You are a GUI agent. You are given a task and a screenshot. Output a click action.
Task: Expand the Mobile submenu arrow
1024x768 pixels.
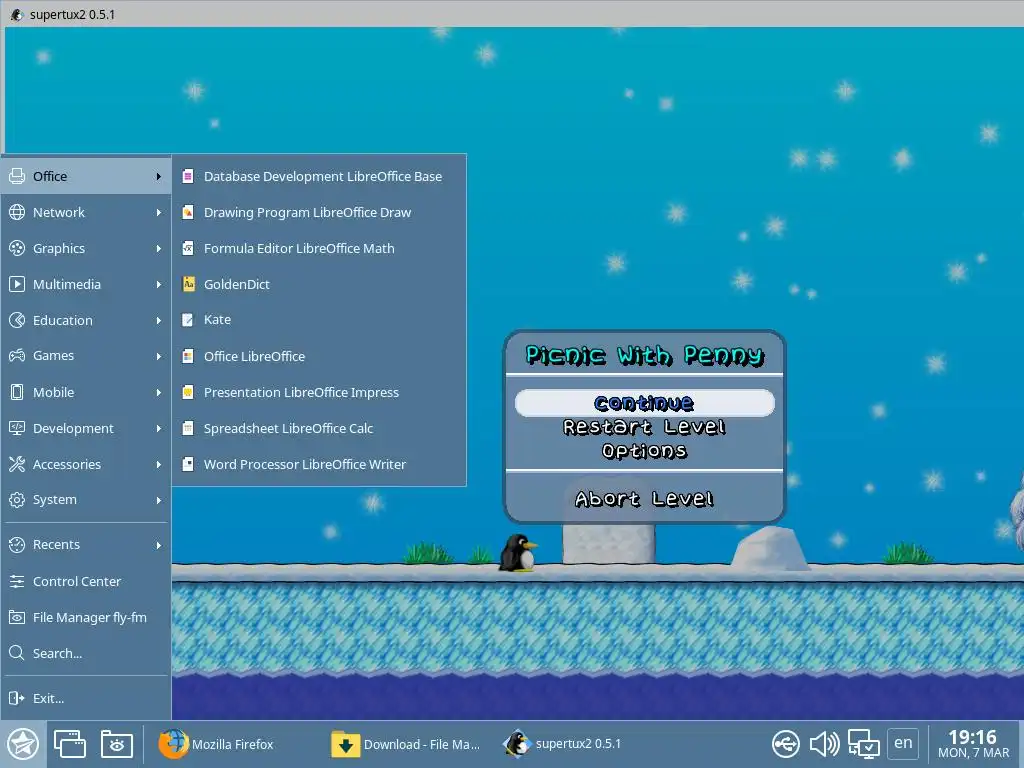(x=159, y=392)
